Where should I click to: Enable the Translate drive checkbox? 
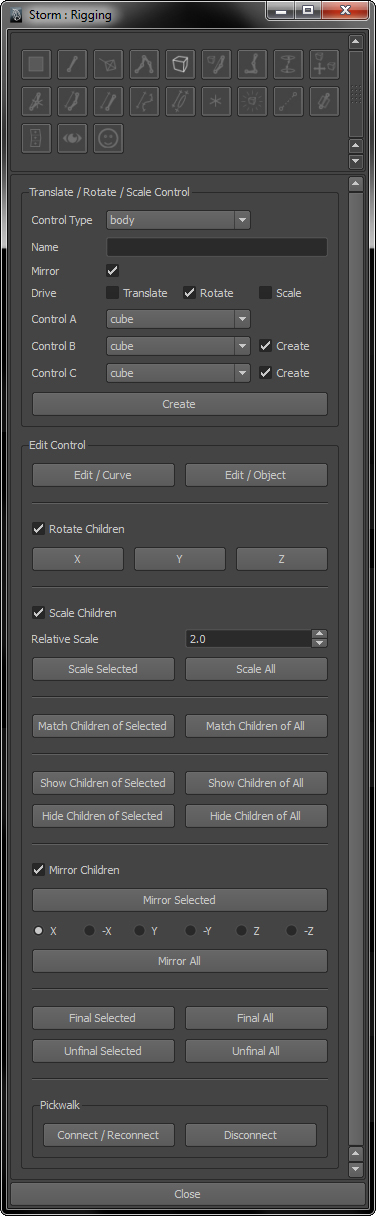113,293
